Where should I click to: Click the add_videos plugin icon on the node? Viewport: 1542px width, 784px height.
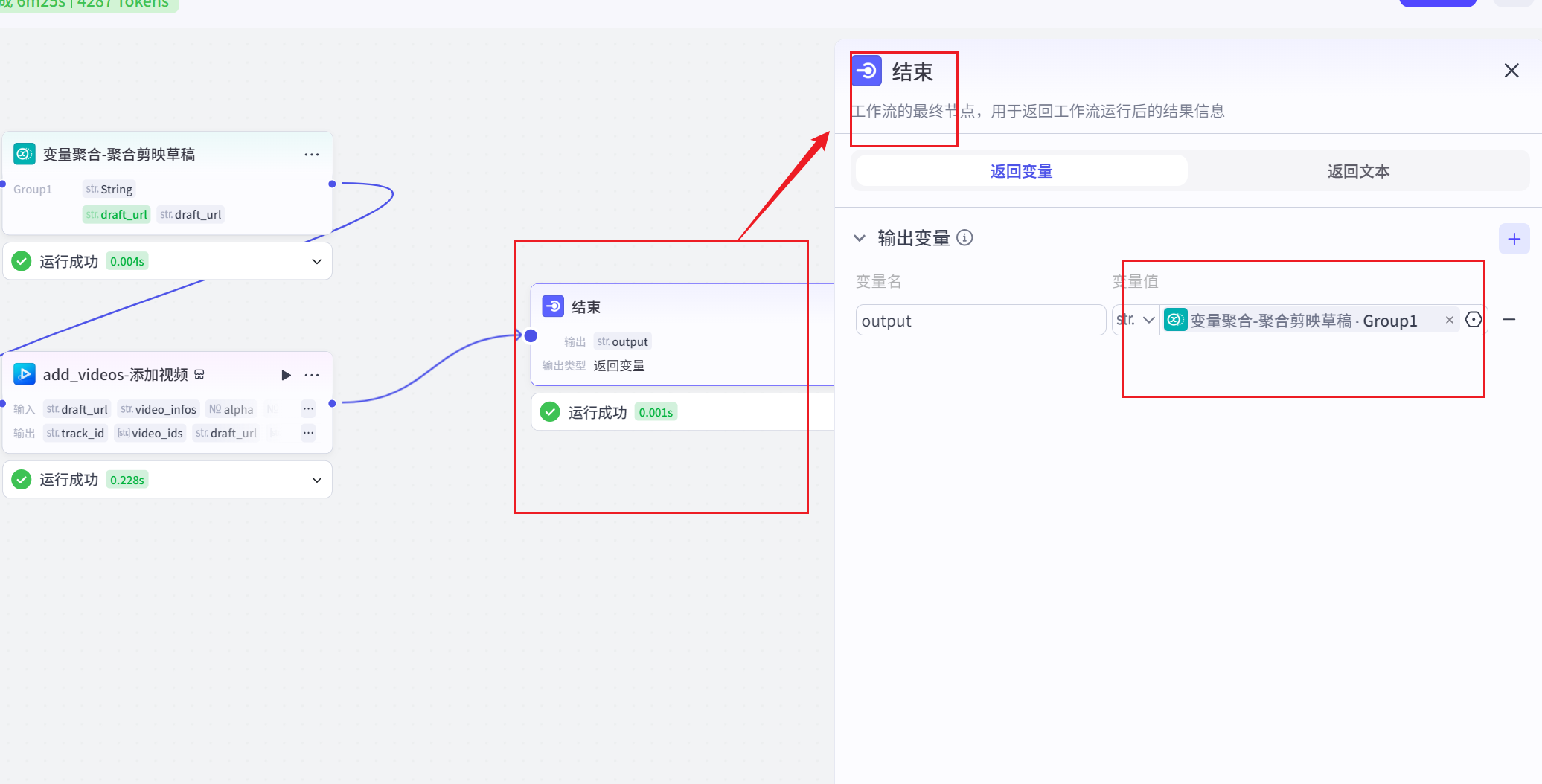coord(25,374)
